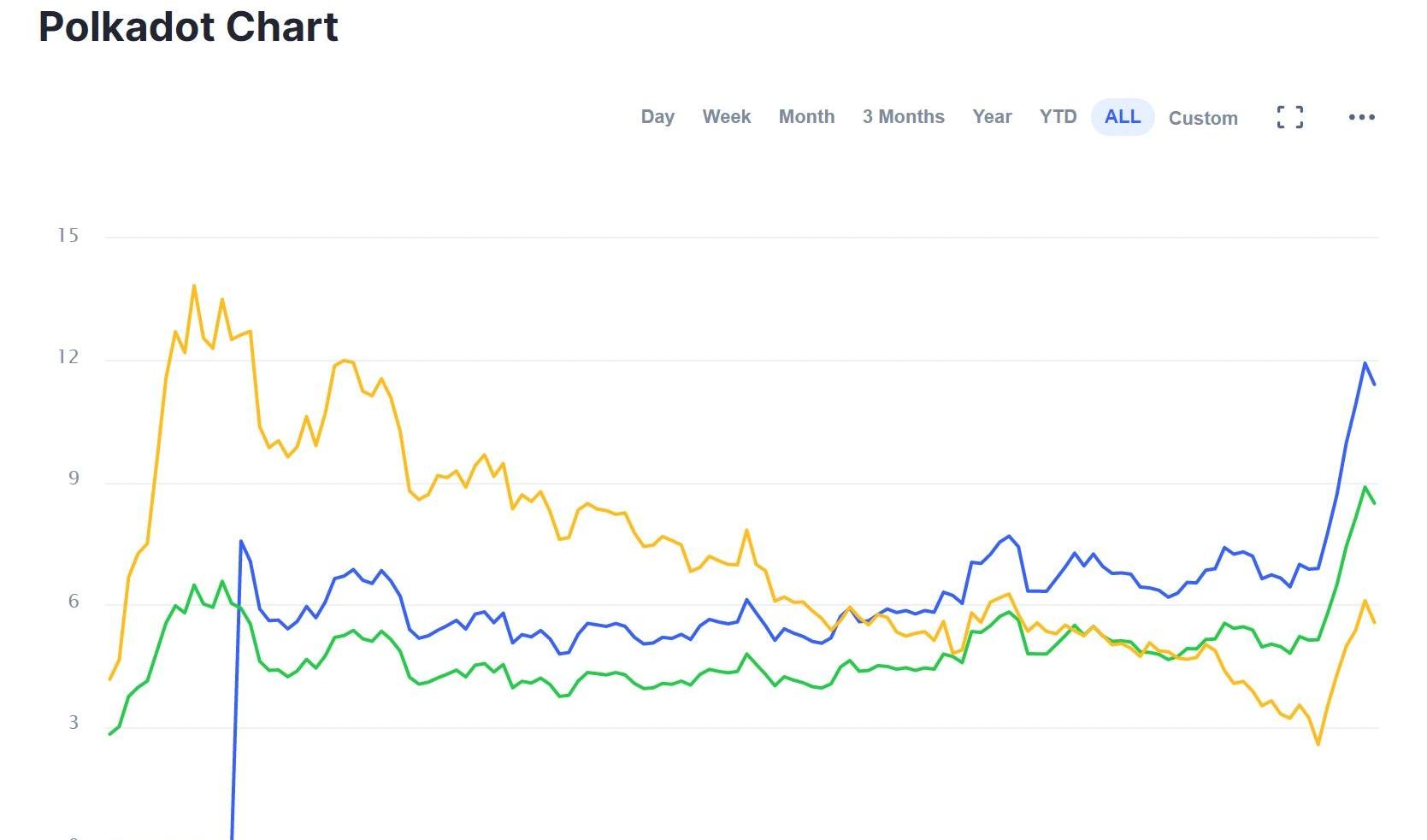
Task: Click the yellow line's lowest dip
Action: [1318, 743]
